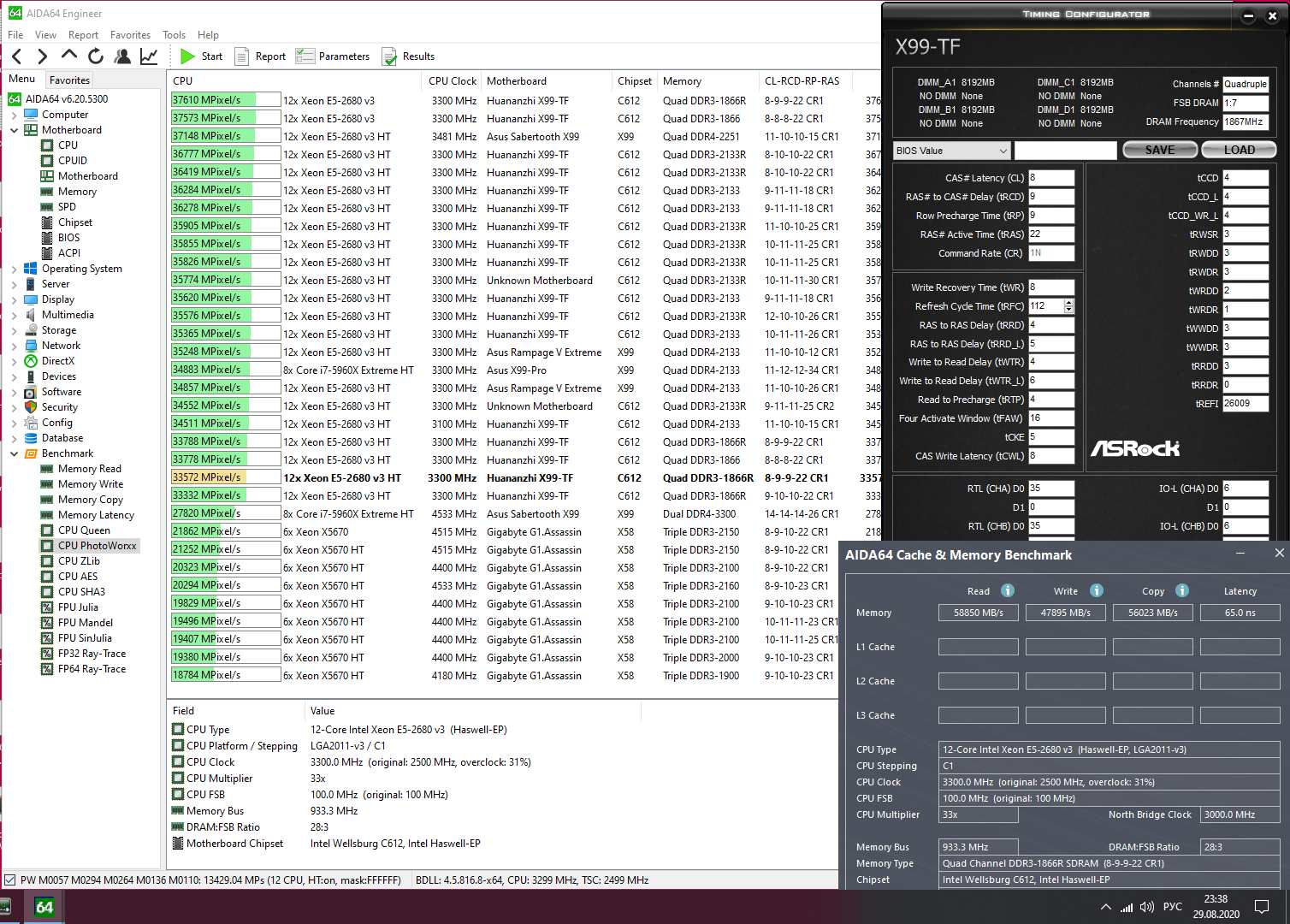Start the benchmark with the green Start arrow
1290x924 pixels.
201,56
